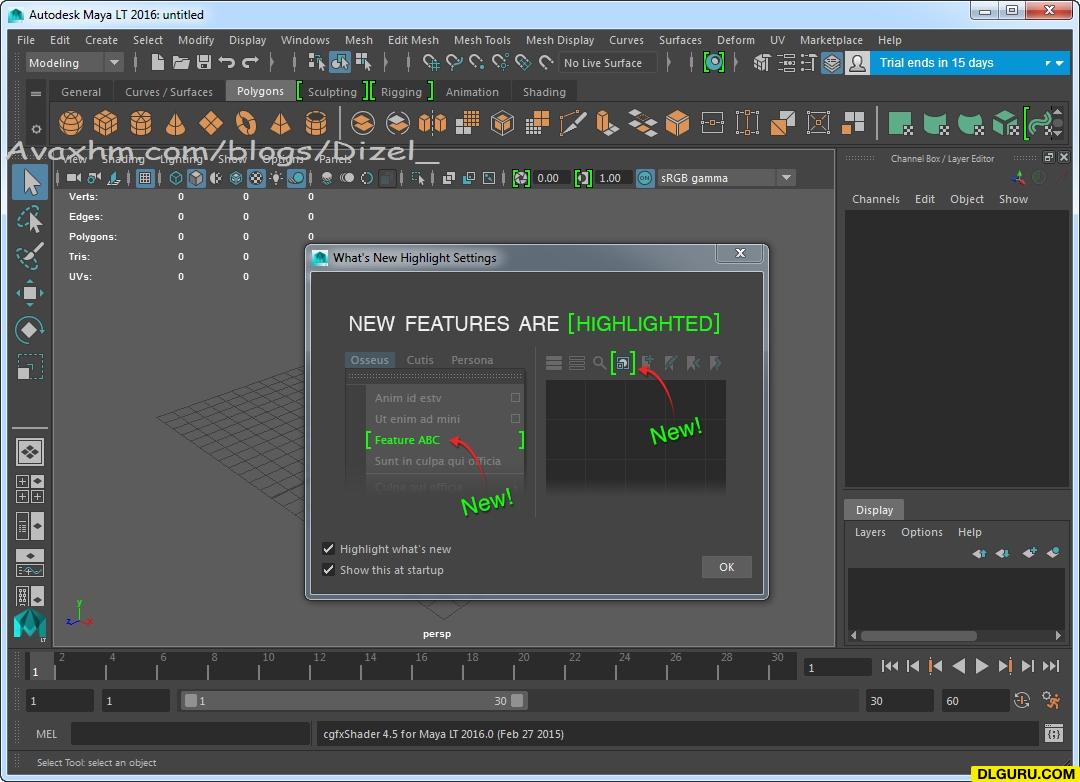Select the polygon sphere shelf icon

click(70, 123)
